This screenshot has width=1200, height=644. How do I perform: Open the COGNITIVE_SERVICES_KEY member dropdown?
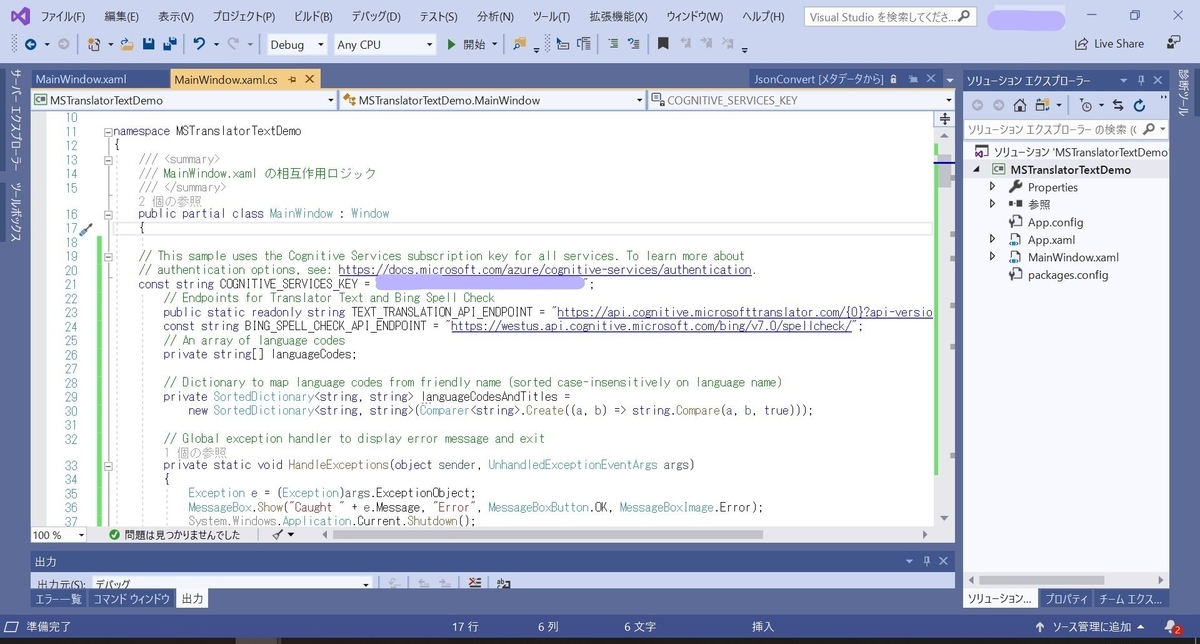tap(802, 100)
